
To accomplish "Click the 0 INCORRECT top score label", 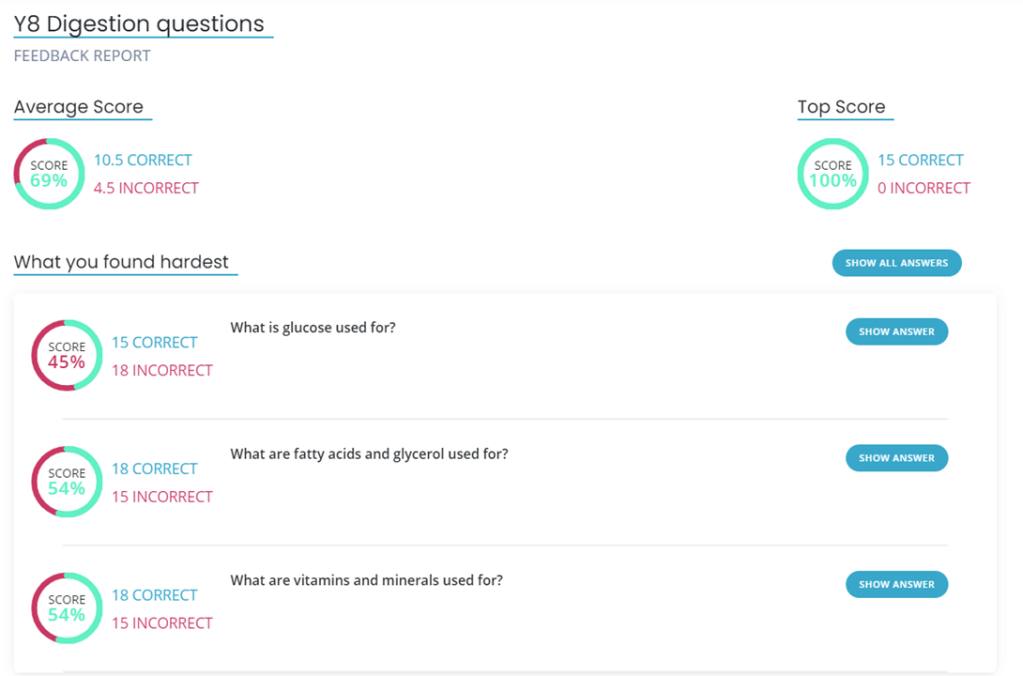I will pyautogui.click(x=924, y=188).
